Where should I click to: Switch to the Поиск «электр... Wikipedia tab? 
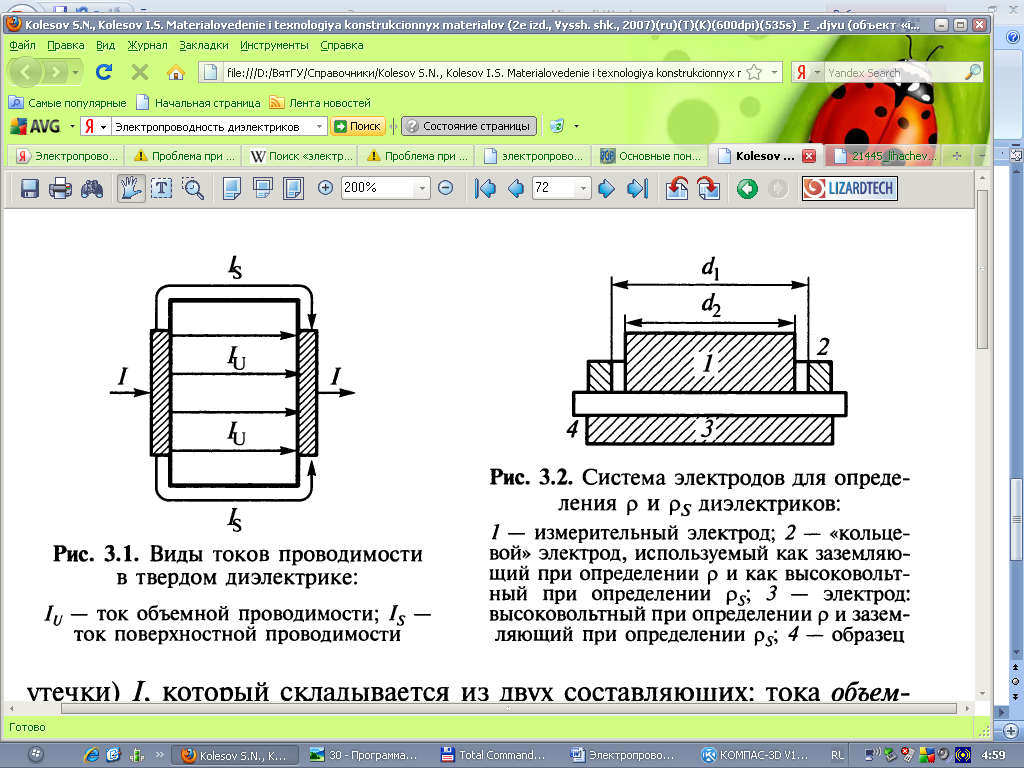pos(301,156)
